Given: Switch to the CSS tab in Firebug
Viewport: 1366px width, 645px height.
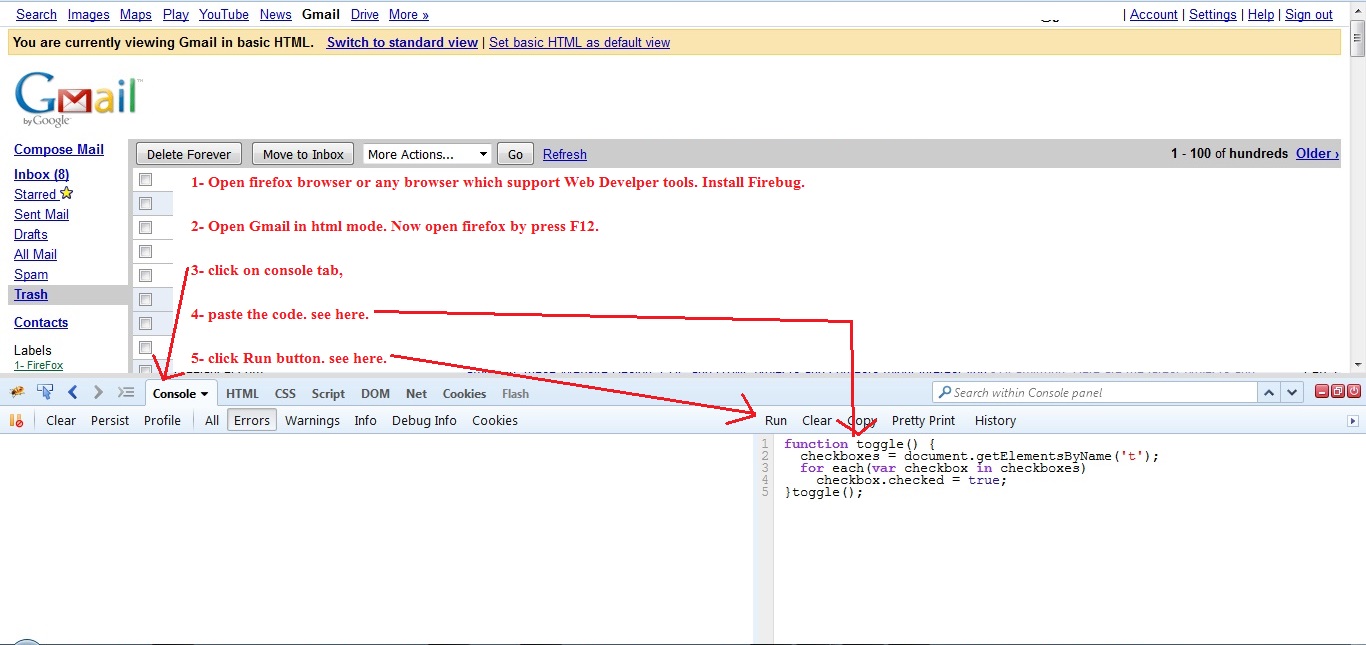Looking at the screenshot, I should coord(285,394).
